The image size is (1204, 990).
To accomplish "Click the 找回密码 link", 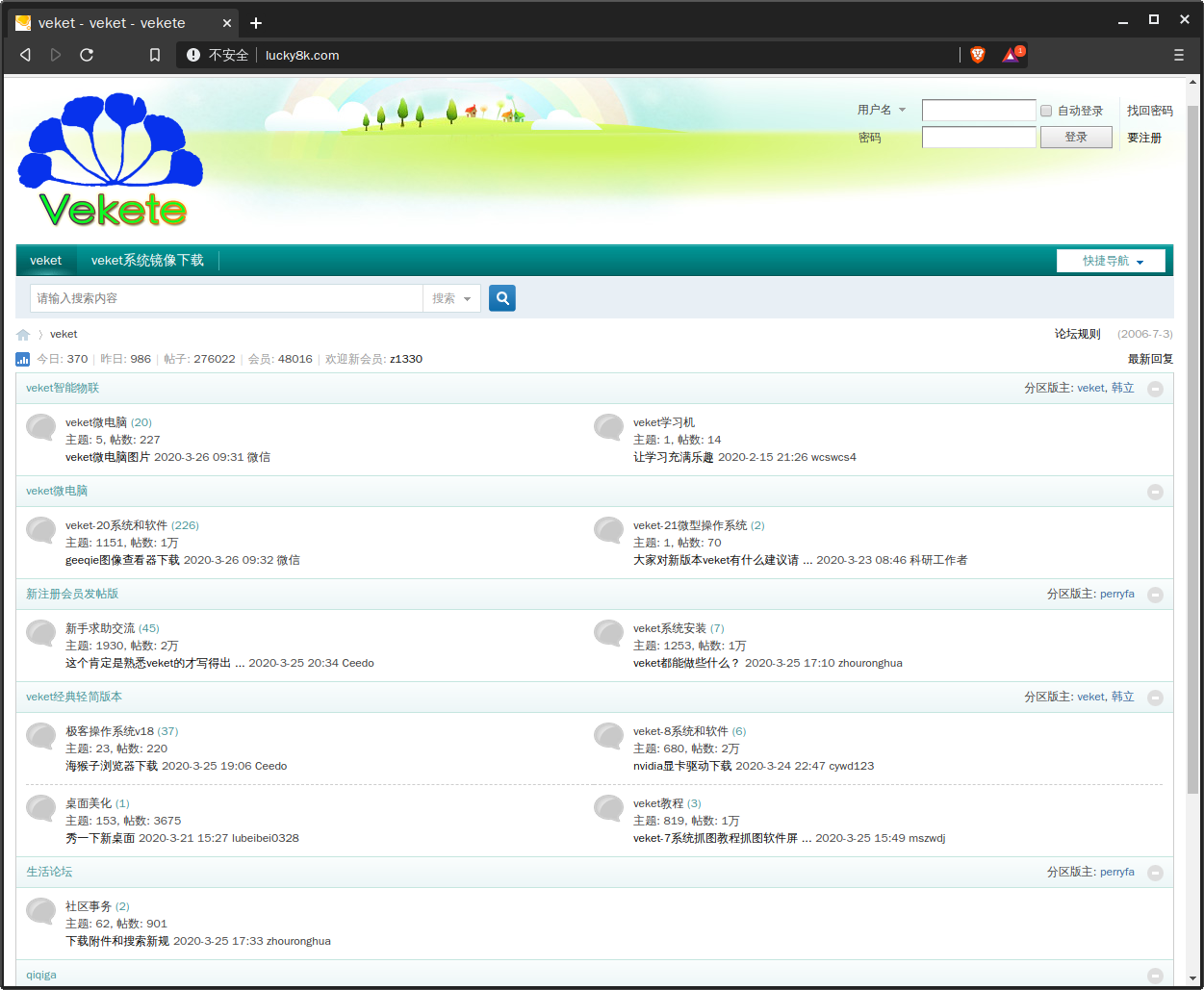I will coord(1150,111).
